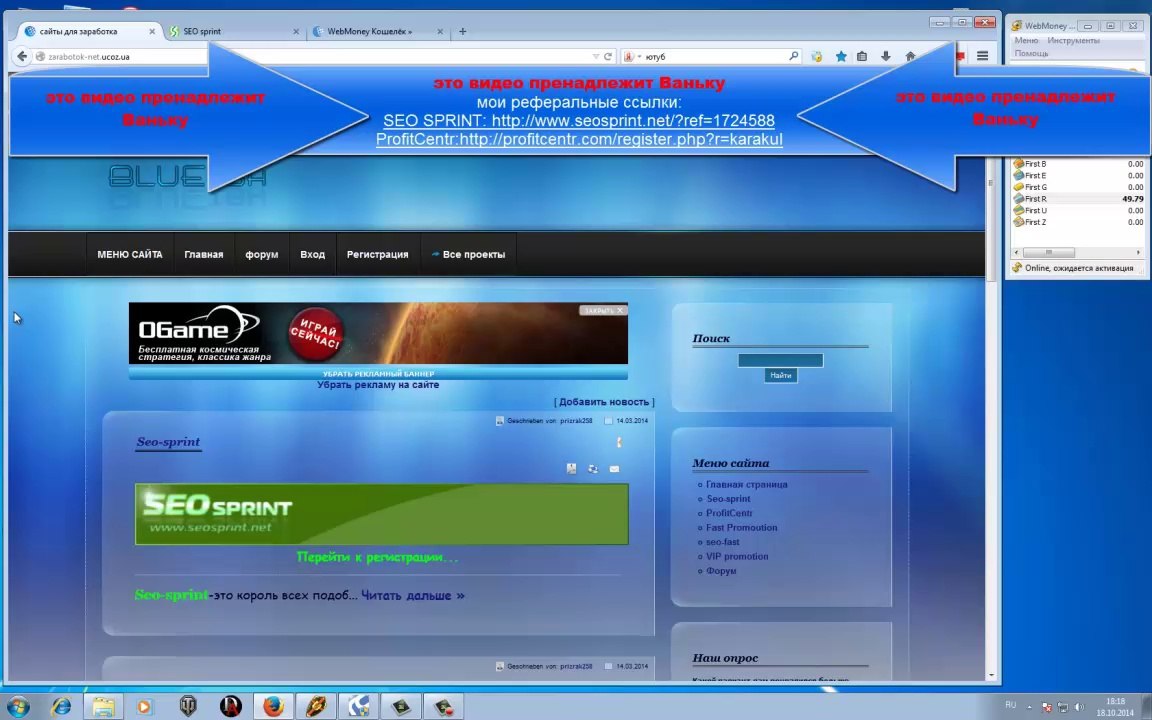Open the bookmarks list icon
Image resolution: width=1152 pixels, height=720 pixels.
point(862,57)
